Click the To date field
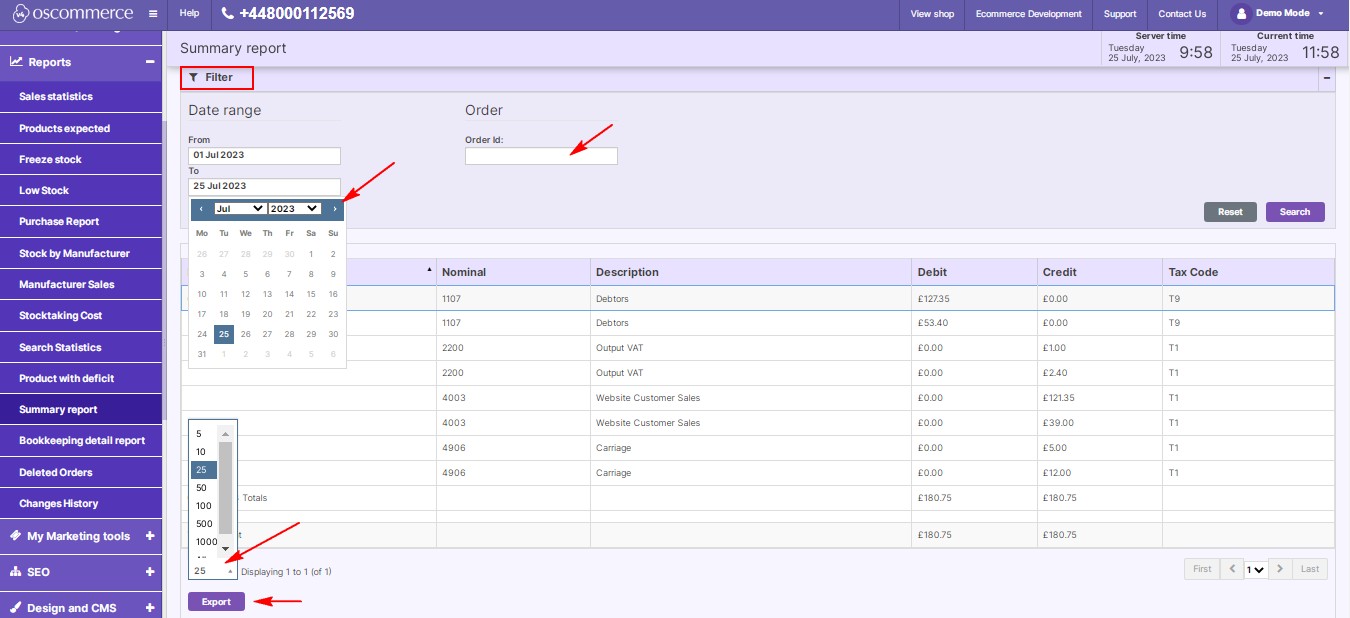Image resolution: width=1350 pixels, height=618 pixels. (x=264, y=186)
